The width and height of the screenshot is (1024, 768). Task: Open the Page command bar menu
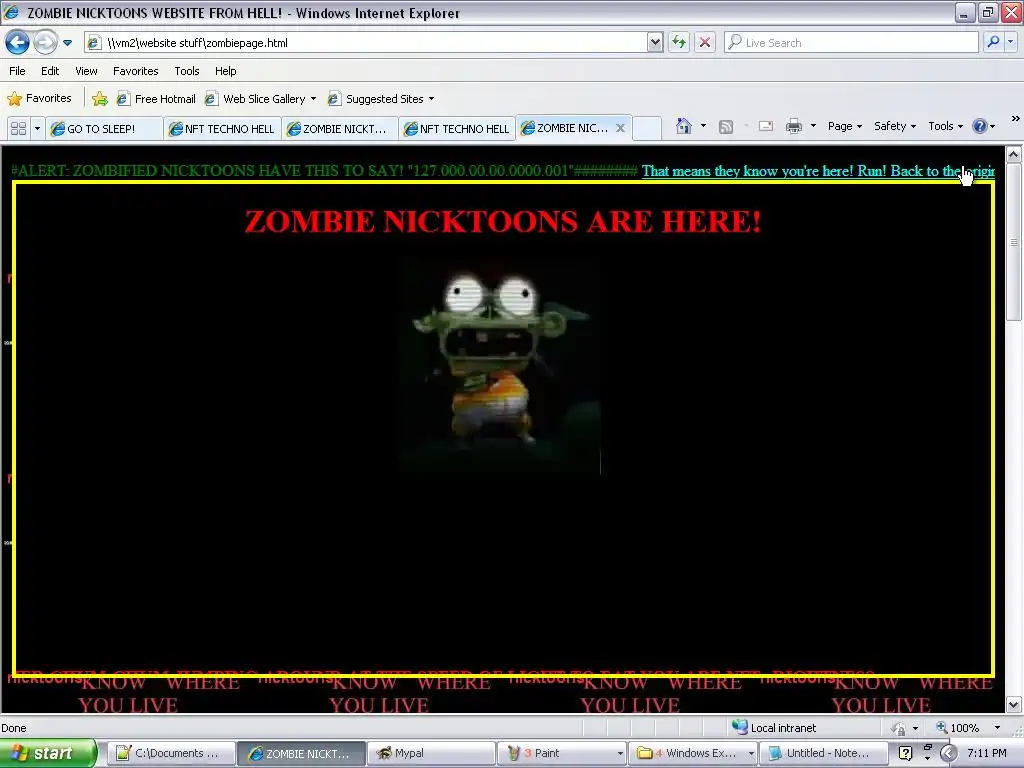point(844,126)
